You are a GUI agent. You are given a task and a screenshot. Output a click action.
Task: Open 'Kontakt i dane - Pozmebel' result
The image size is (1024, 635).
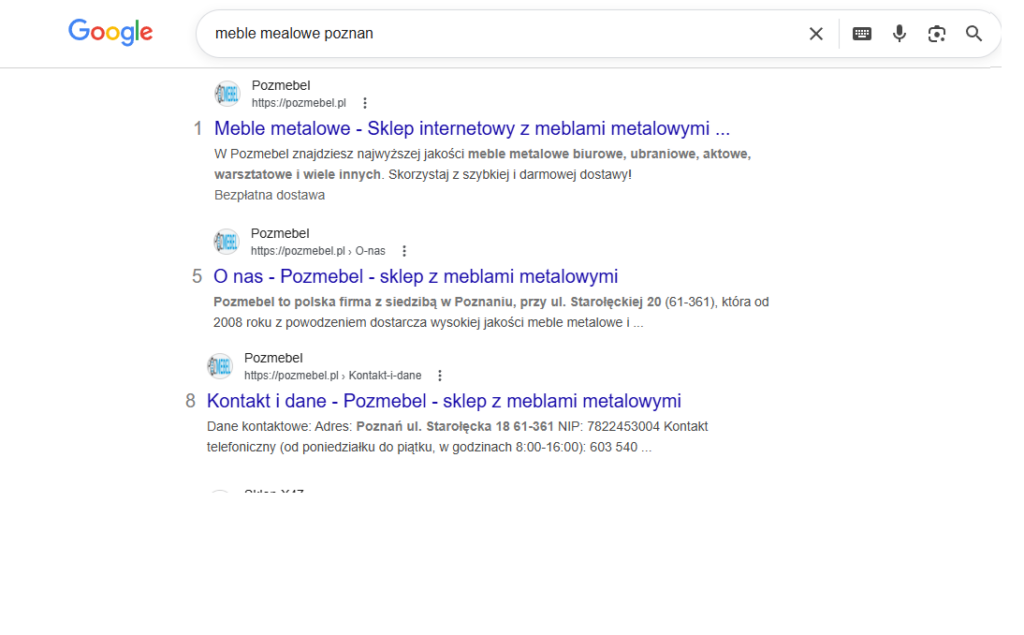pos(443,401)
